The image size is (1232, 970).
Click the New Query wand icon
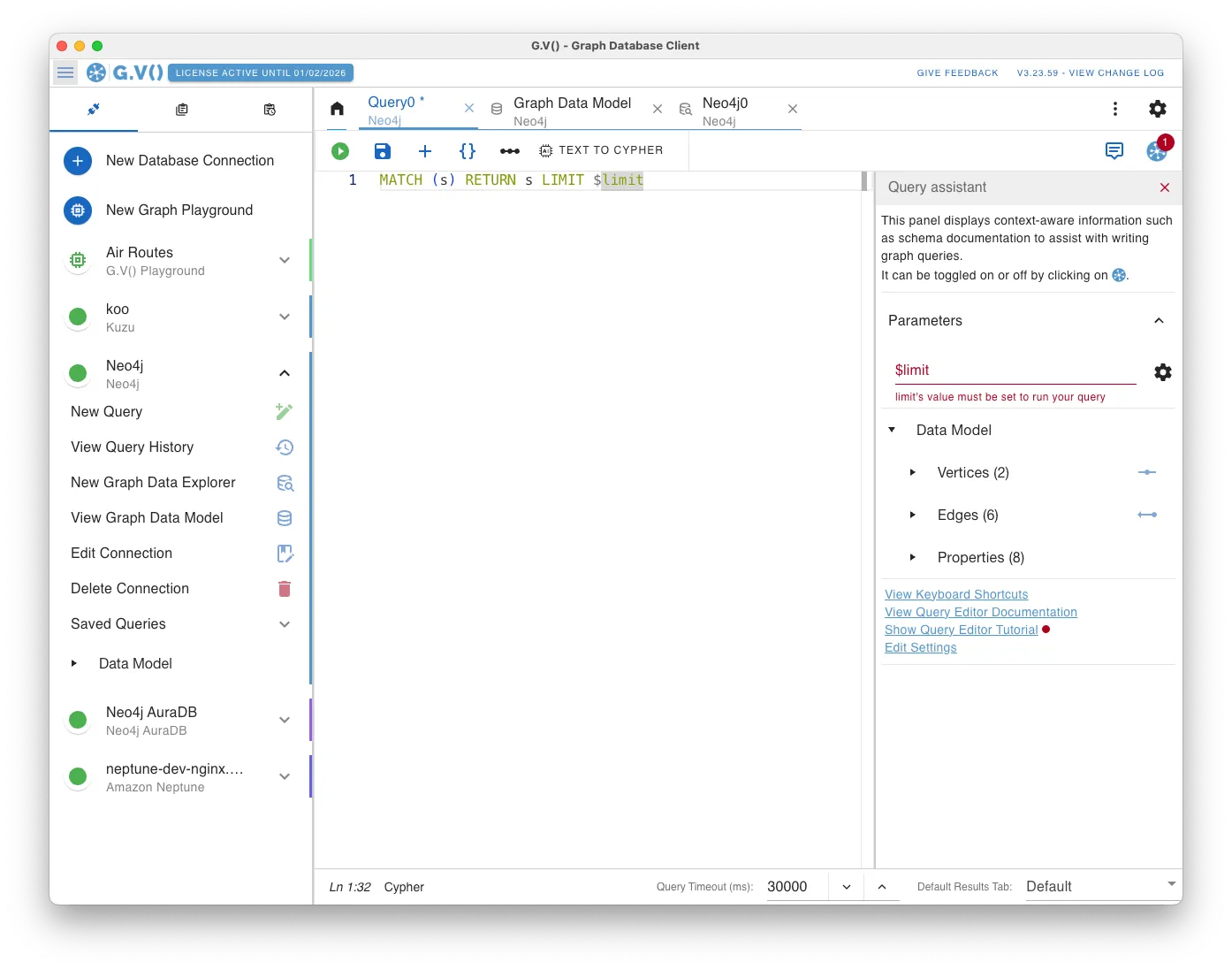(x=285, y=412)
